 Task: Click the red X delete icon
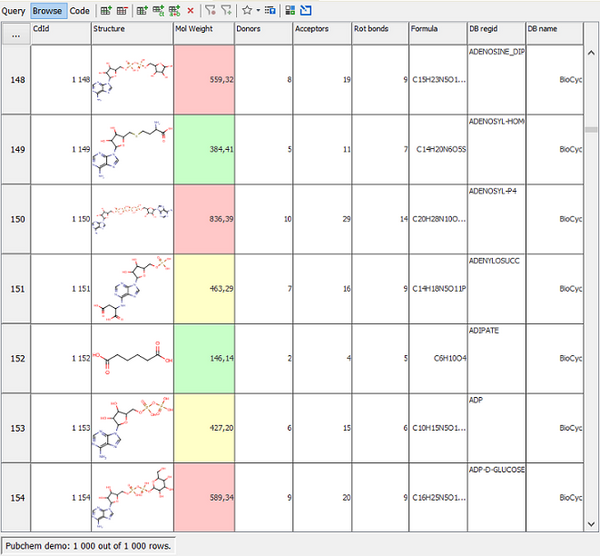tap(191, 10)
